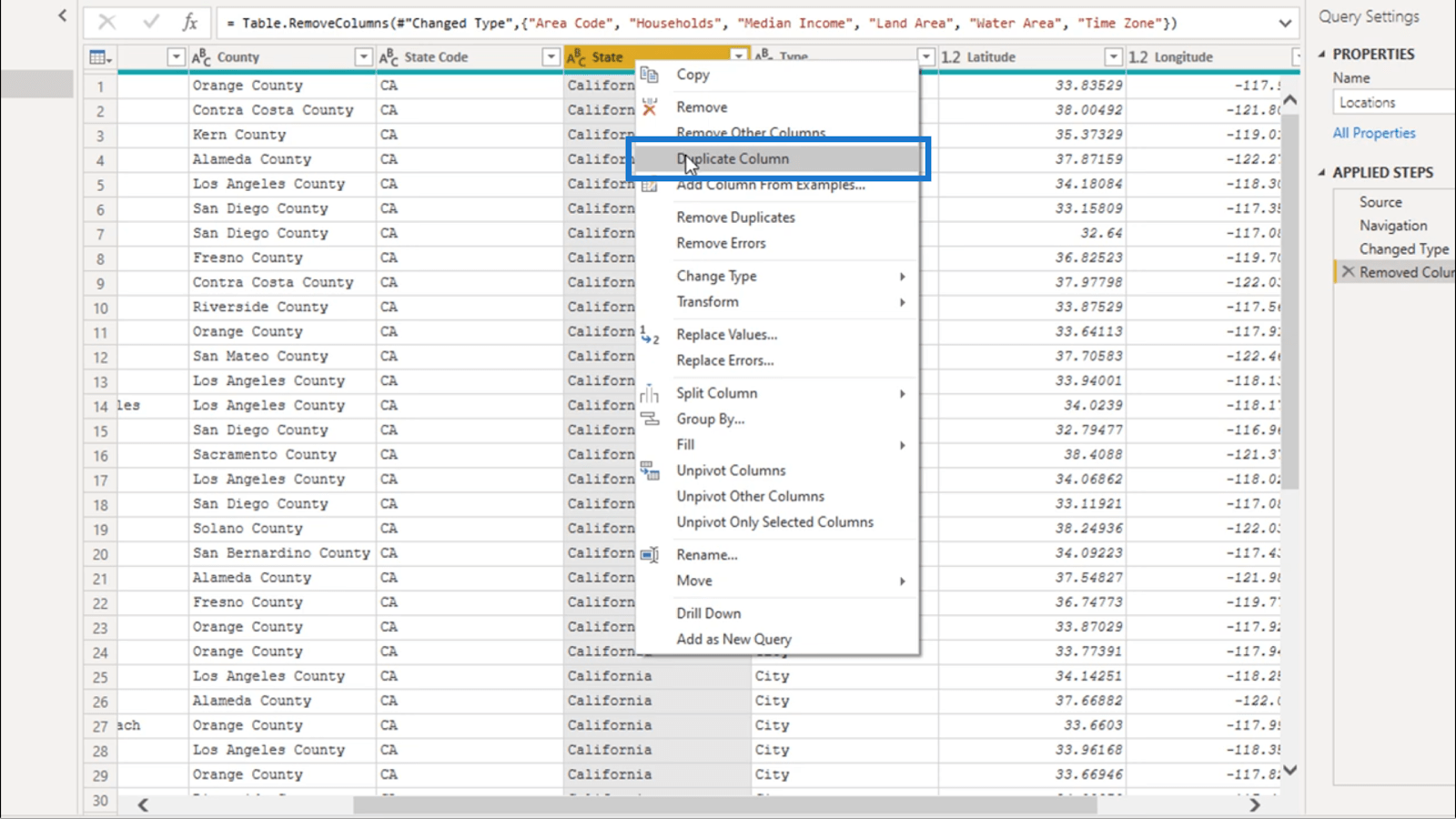
Task: Collapse the APPLIED STEPS section
Action: (1322, 172)
